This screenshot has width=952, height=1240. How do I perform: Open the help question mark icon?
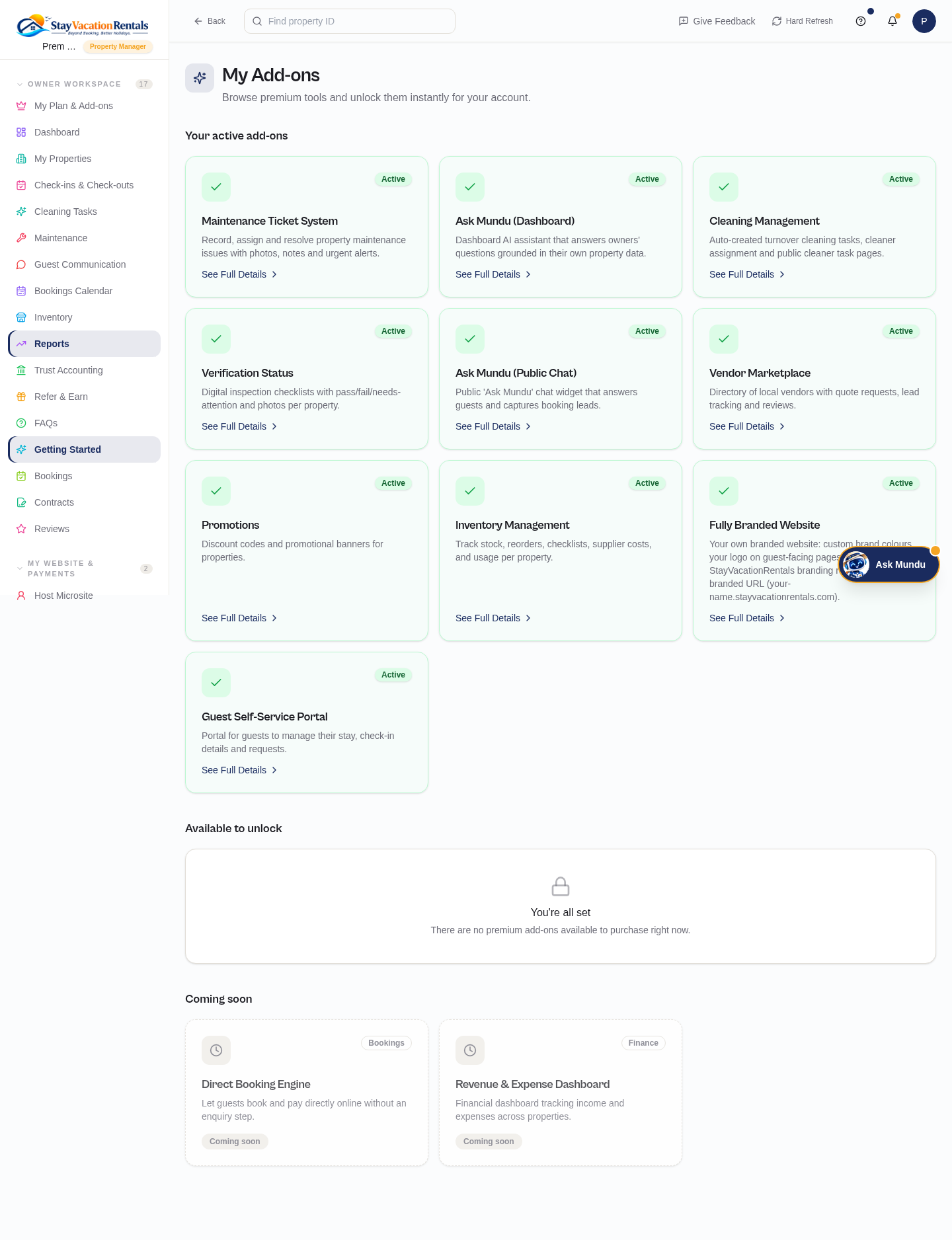pyautogui.click(x=861, y=21)
